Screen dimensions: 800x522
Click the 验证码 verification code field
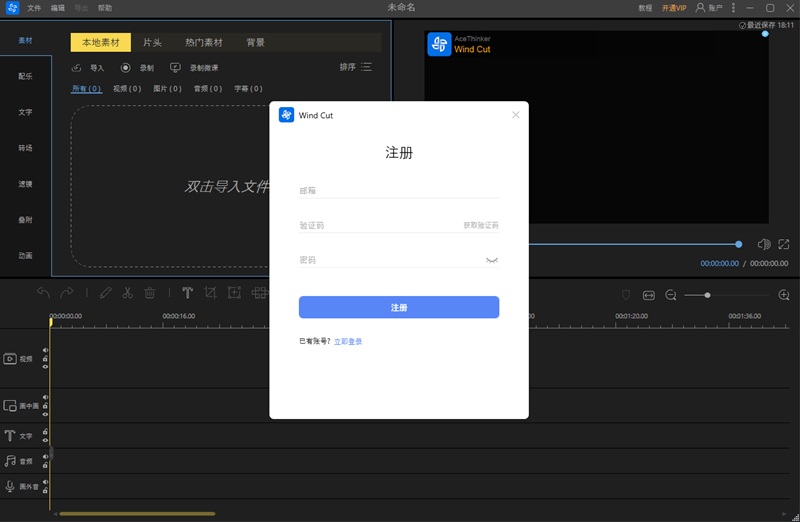[380, 225]
